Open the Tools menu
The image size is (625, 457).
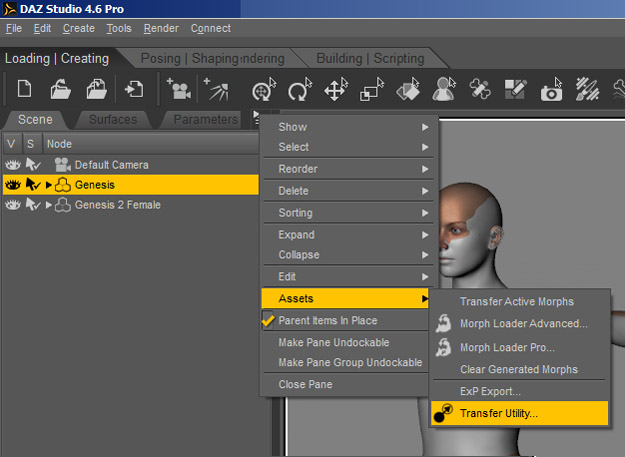119,29
